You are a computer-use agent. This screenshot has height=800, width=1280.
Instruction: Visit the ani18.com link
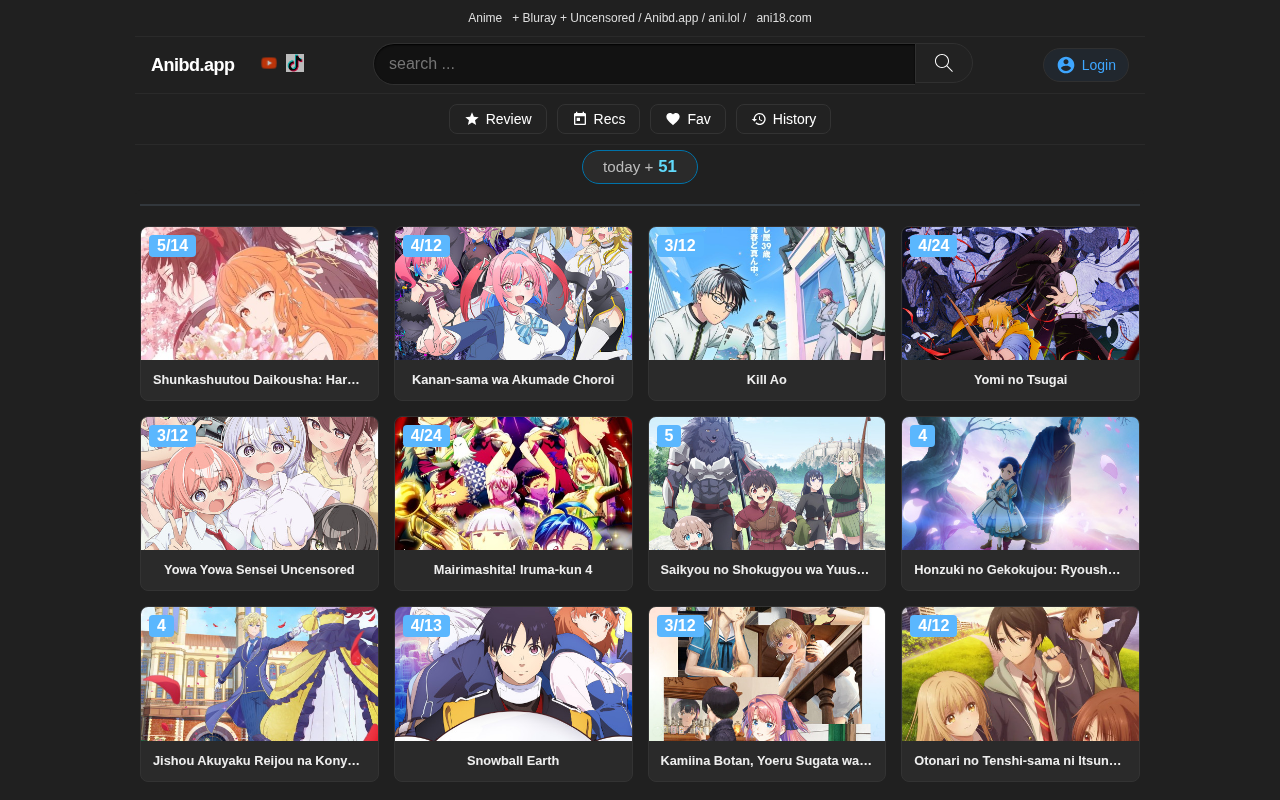(x=784, y=18)
